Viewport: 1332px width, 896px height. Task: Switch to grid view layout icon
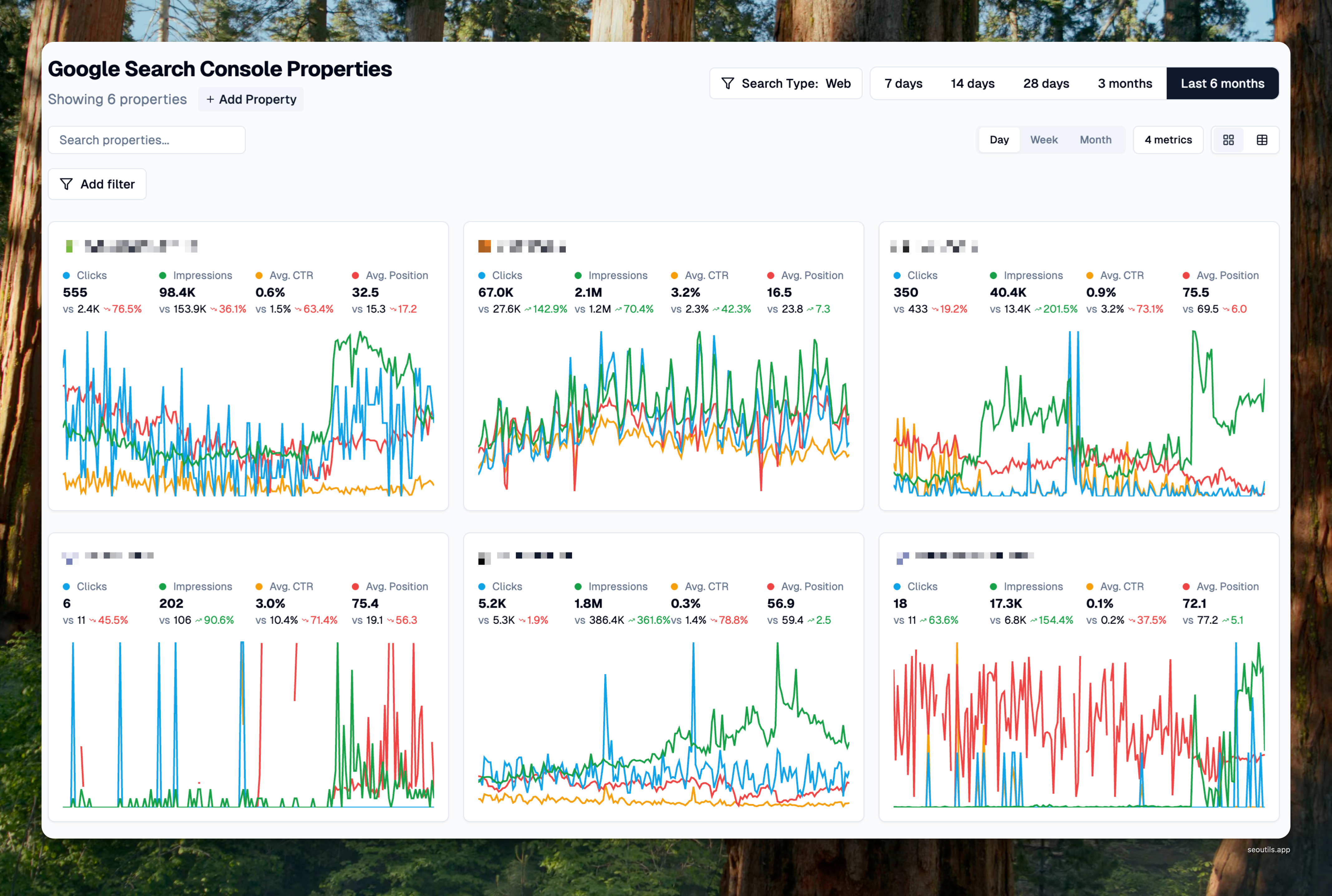[x=1228, y=140]
